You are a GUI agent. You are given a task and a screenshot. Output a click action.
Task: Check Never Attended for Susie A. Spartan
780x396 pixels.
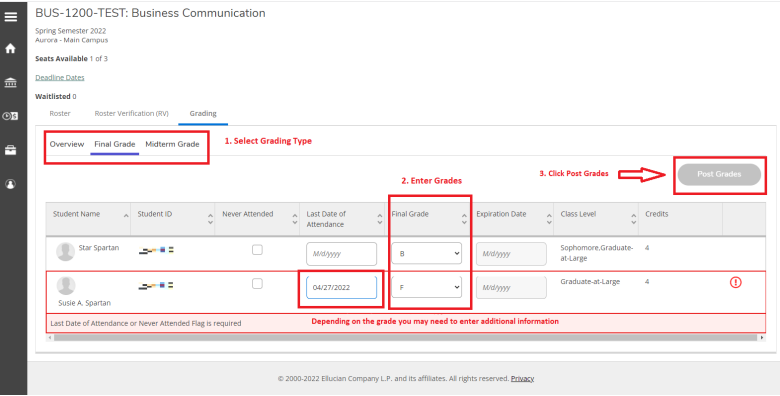point(257,284)
